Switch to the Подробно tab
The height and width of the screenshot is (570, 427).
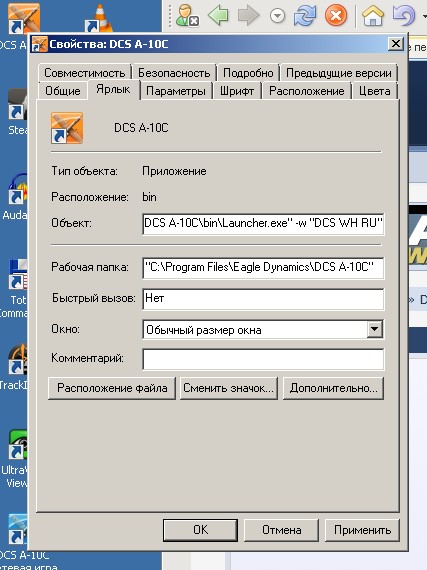248,73
